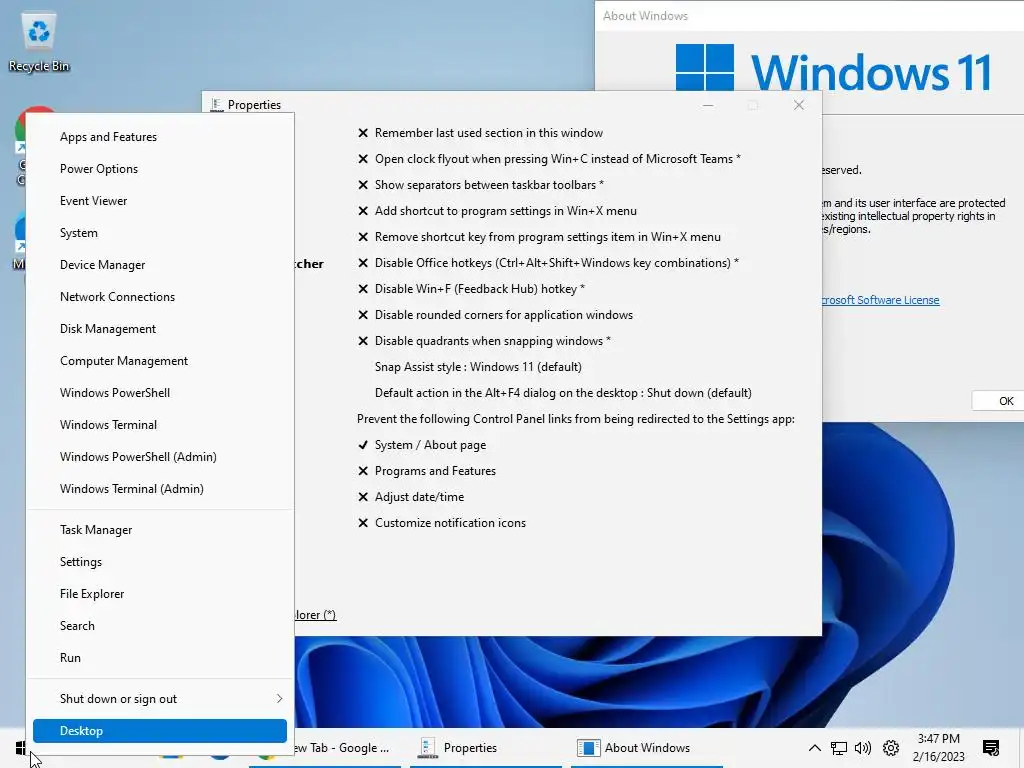Click the volume speaker icon in tray

point(863,748)
